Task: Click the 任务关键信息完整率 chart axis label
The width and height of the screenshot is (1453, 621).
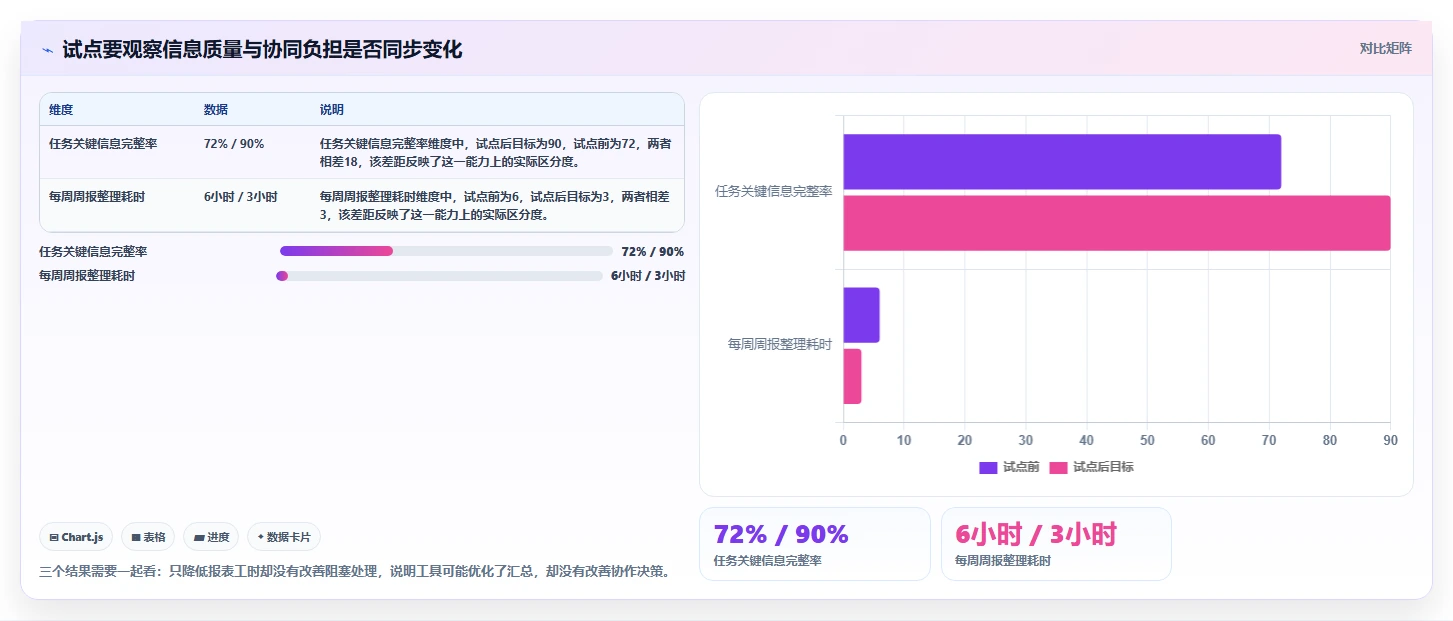Action: 773,192
